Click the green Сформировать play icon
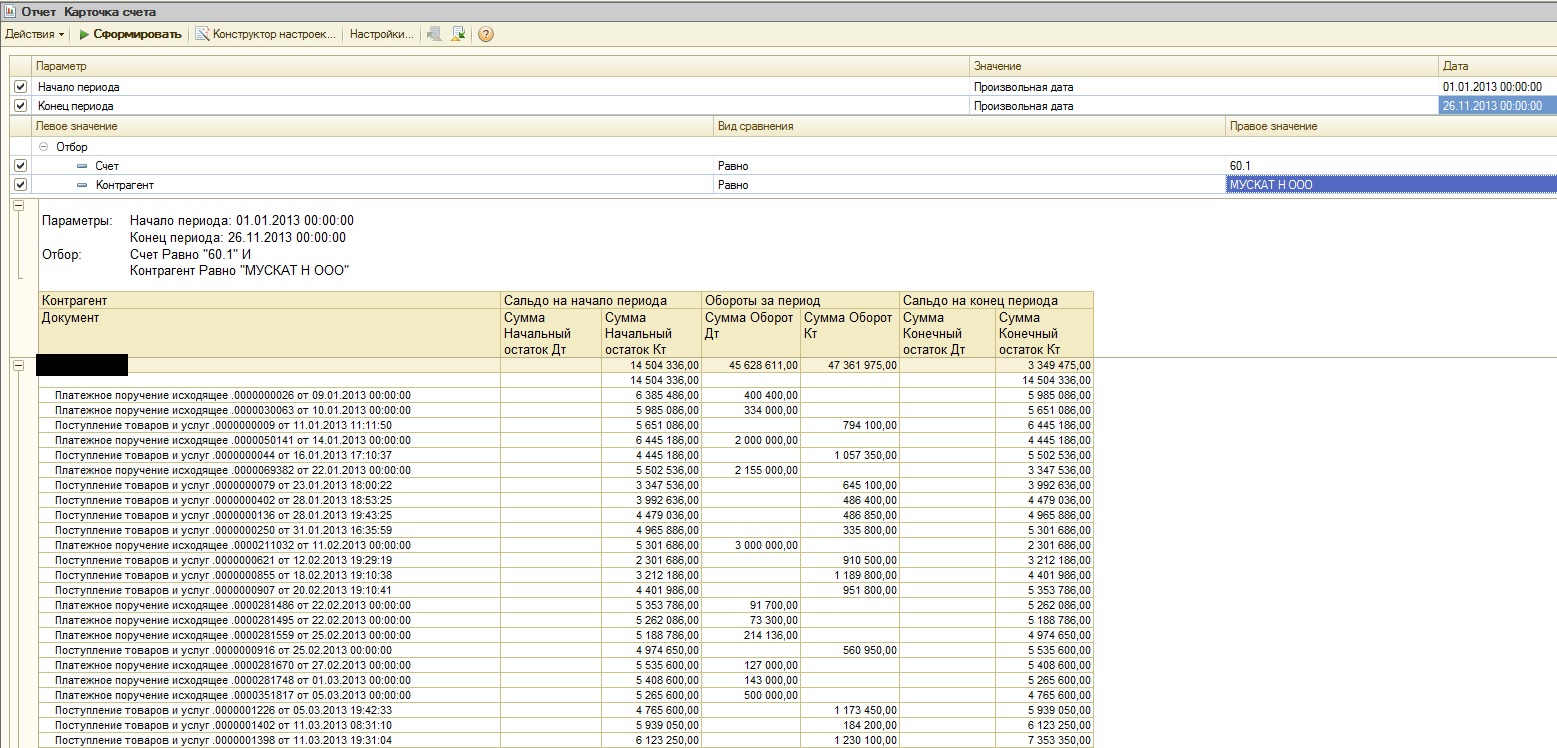1557x748 pixels. click(x=85, y=34)
